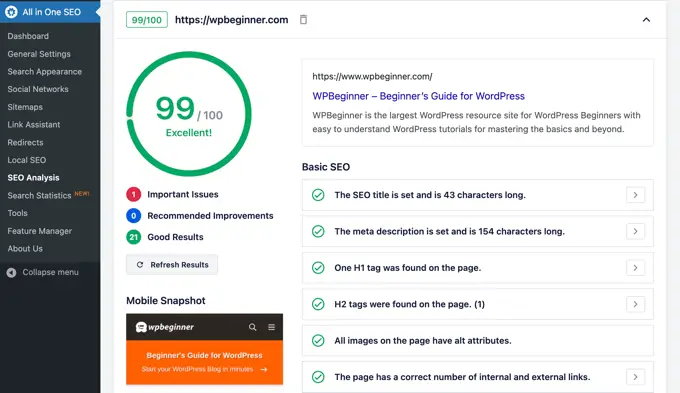Select Sitemaps in sidebar
This screenshot has width=680, height=393.
click(25, 107)
